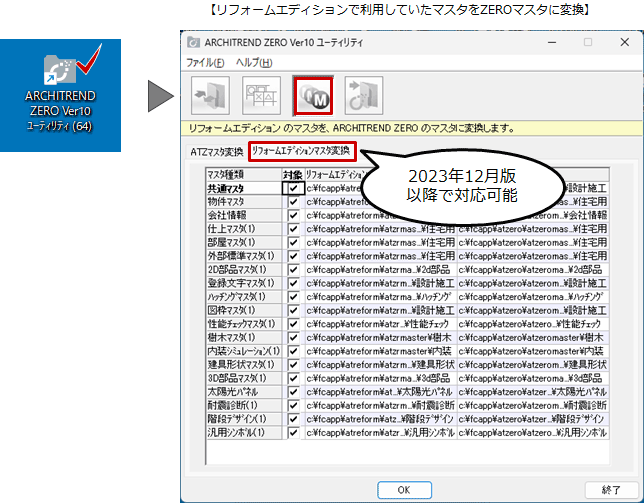The width and height of the screenshot is (644, 503).
Task: Click 3D部品 destination path cell
Action: 533,378
